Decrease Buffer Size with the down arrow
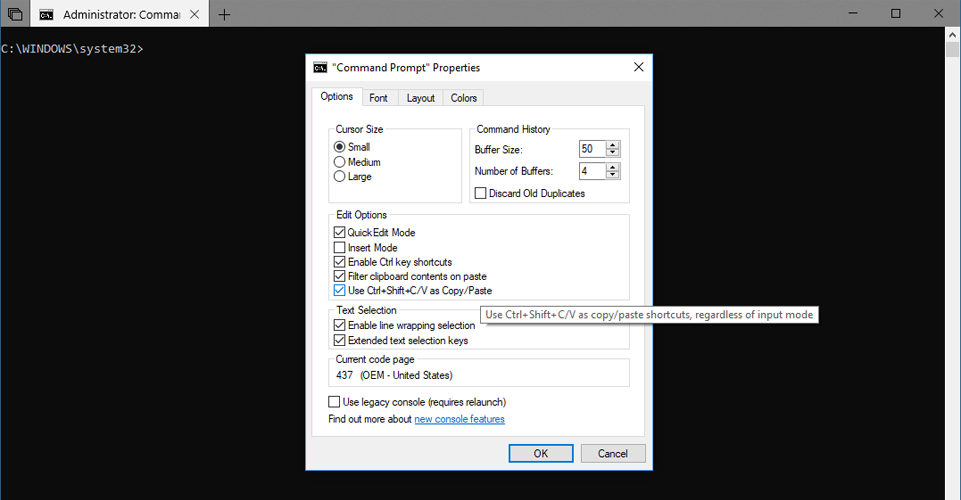Screen dimensions: 961x500 612,153
